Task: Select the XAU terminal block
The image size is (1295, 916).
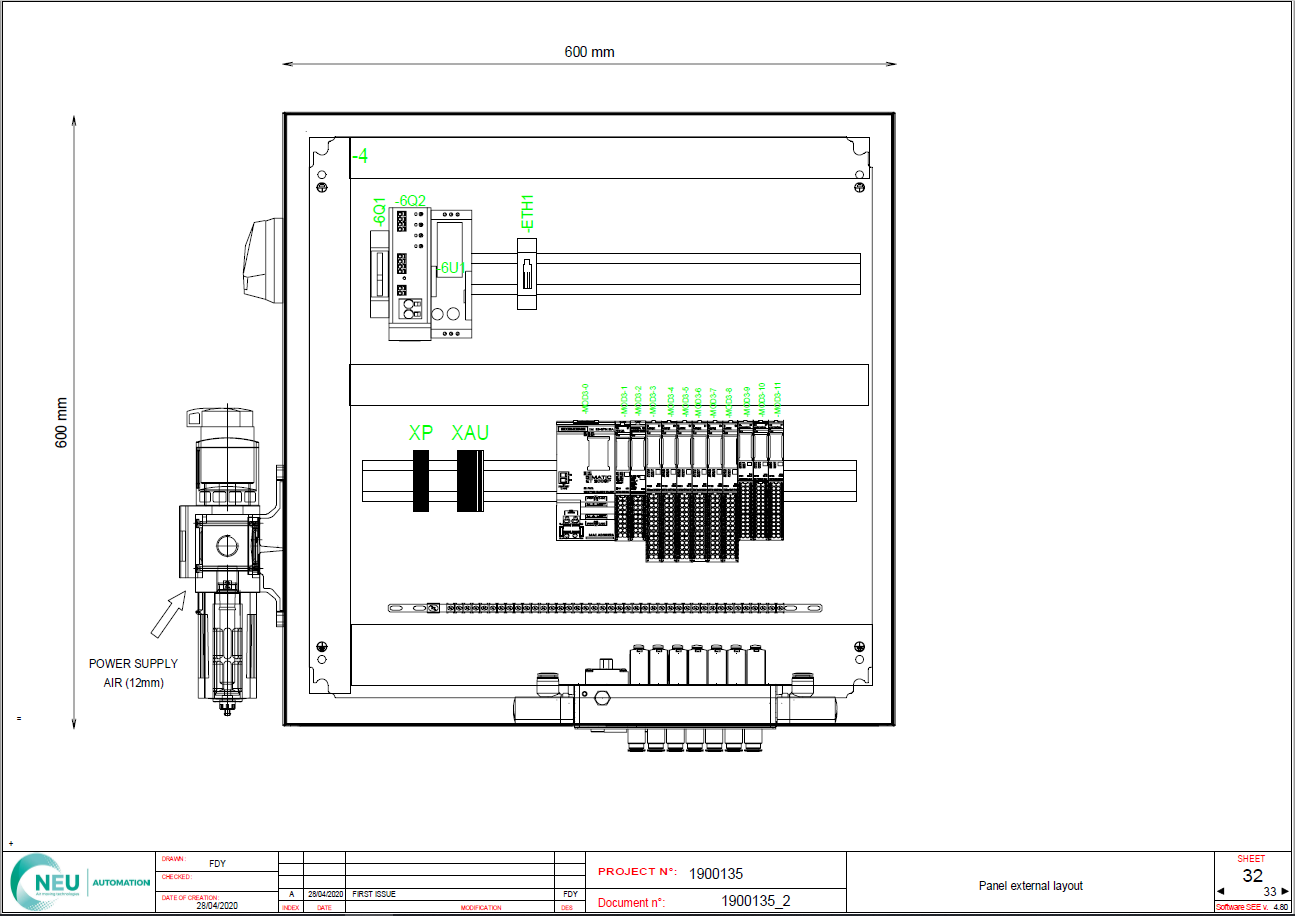Action: 469,481
